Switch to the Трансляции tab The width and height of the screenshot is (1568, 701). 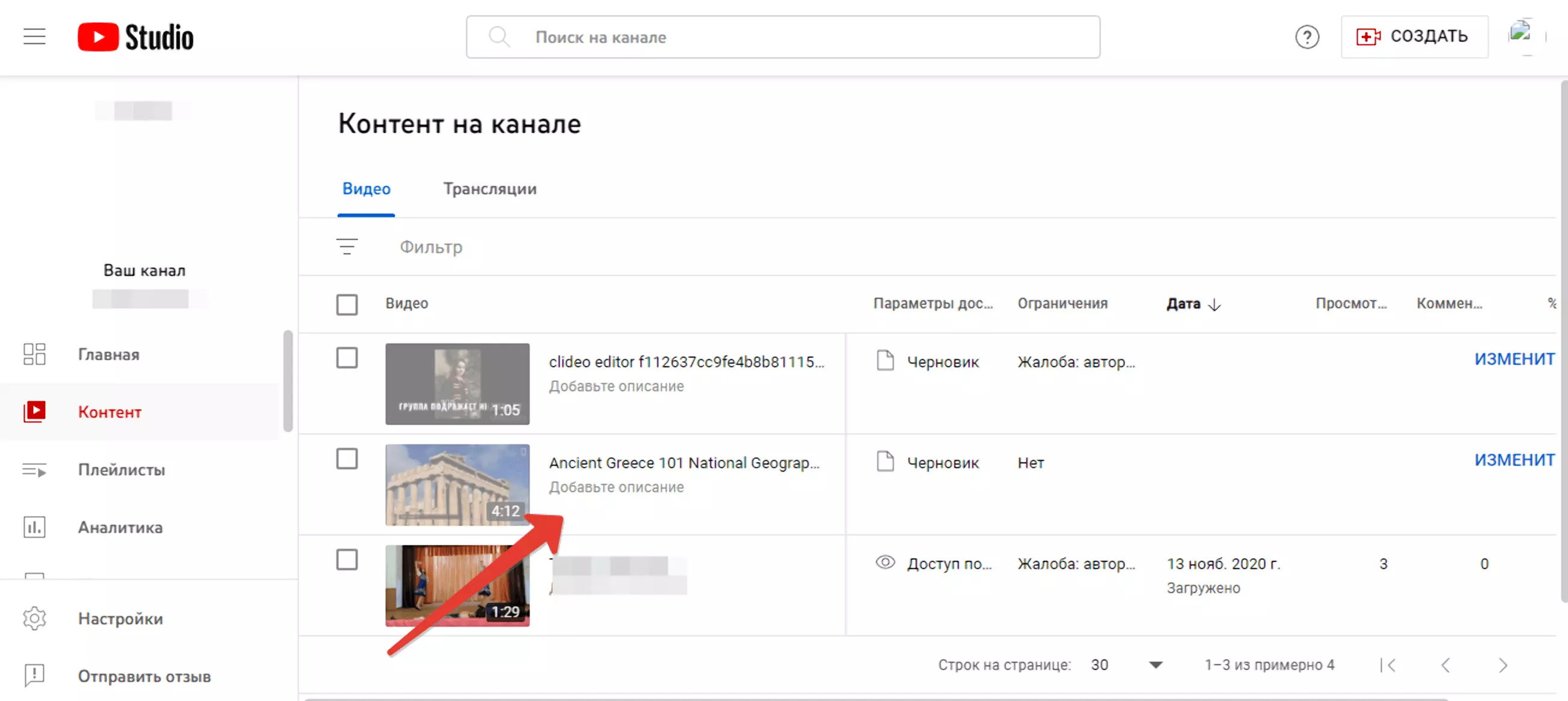[490, 189]
